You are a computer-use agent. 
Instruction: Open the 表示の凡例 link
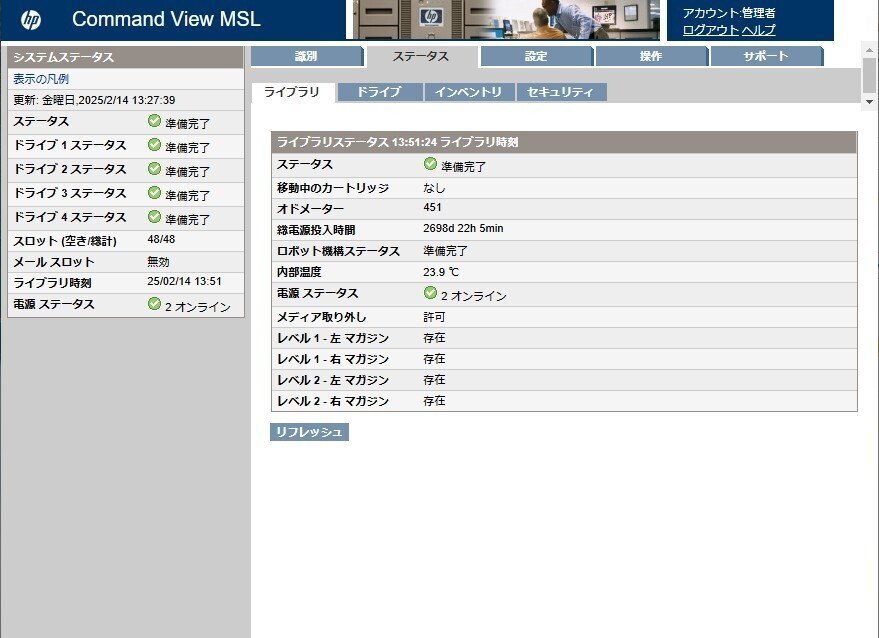click(41, 79)
